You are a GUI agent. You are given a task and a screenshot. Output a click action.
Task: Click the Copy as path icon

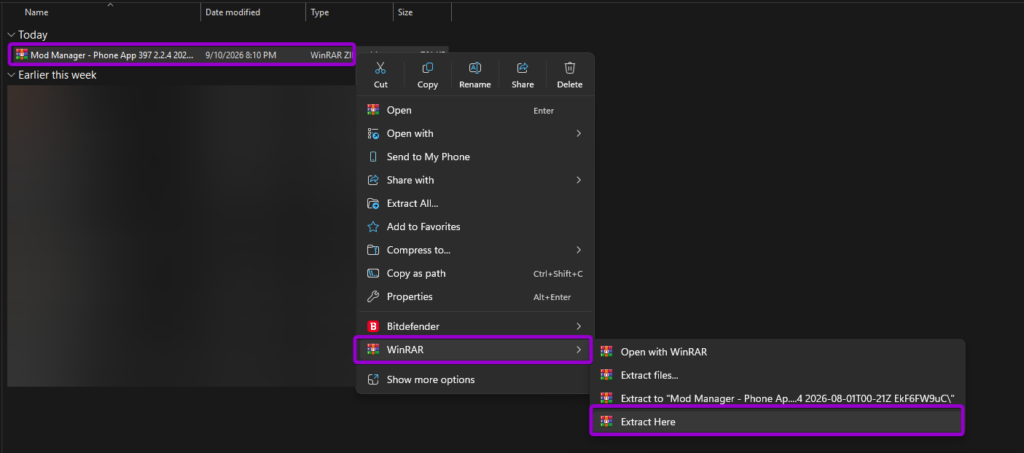click(x=374, y=273)
